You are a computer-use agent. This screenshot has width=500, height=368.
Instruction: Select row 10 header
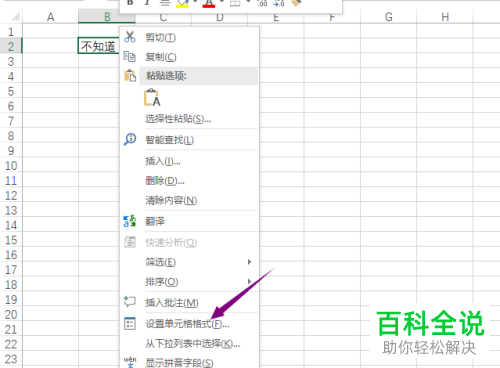tap(11, 165)
